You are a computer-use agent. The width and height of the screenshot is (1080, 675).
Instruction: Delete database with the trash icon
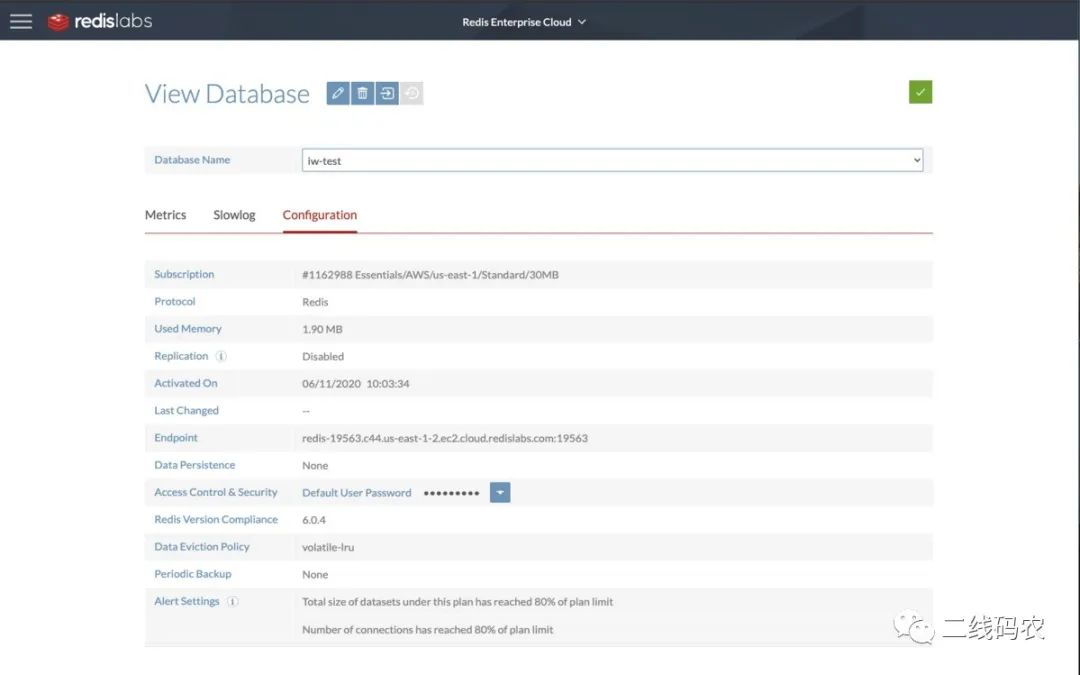point(362,93)
